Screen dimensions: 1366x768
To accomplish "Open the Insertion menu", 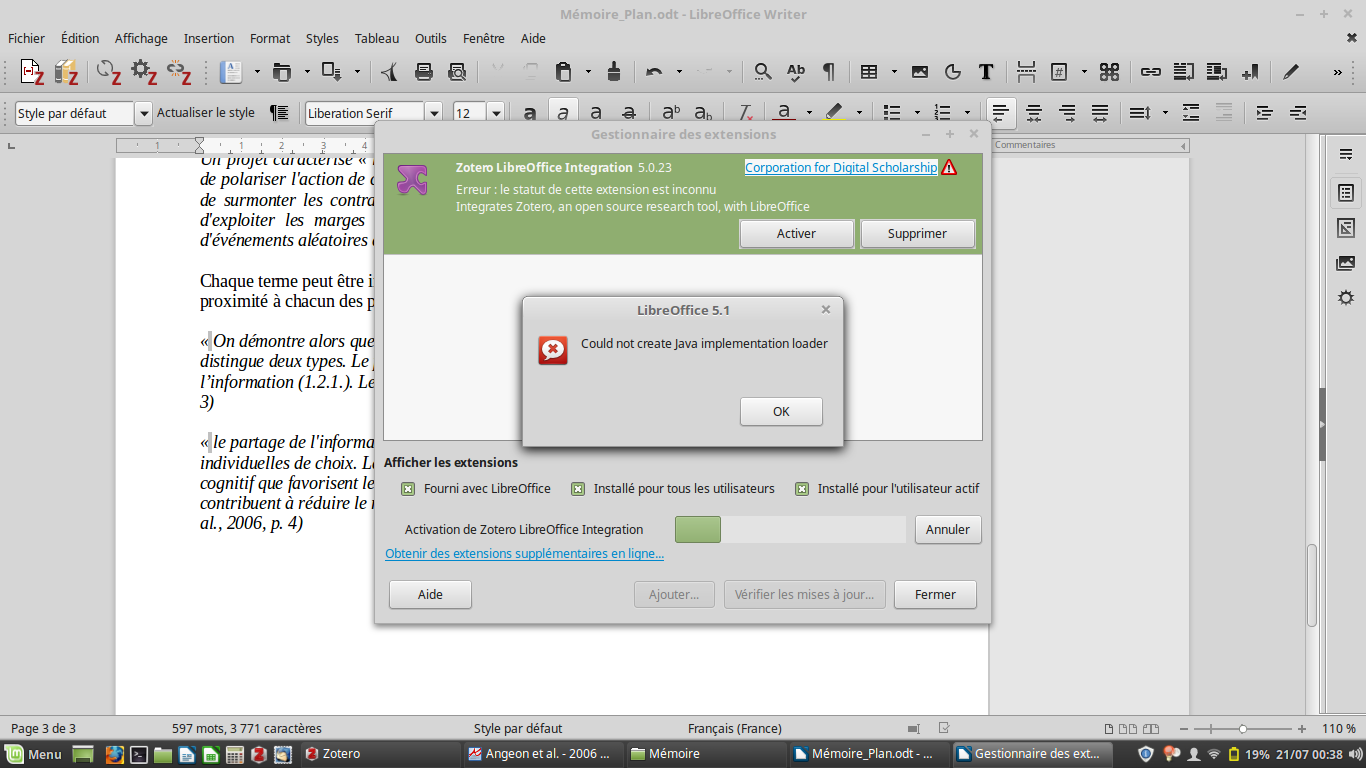I will (209, 38).
